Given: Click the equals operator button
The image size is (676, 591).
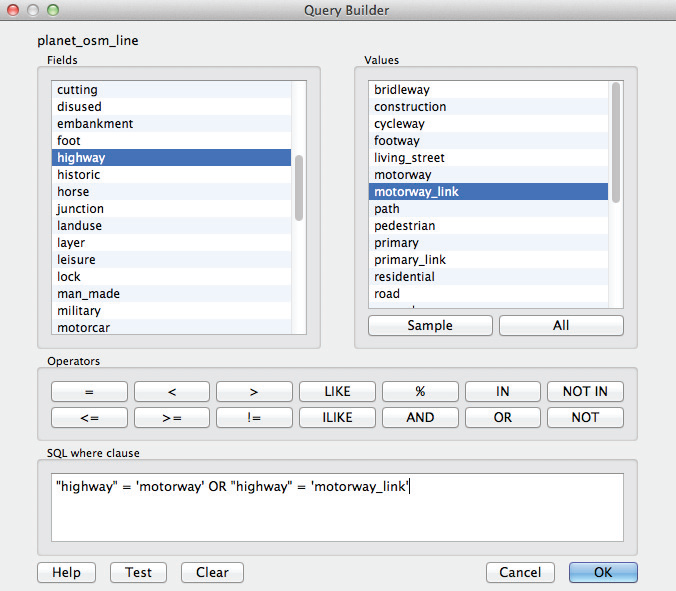Looking at the screenshot, I should tap(89, 391).
